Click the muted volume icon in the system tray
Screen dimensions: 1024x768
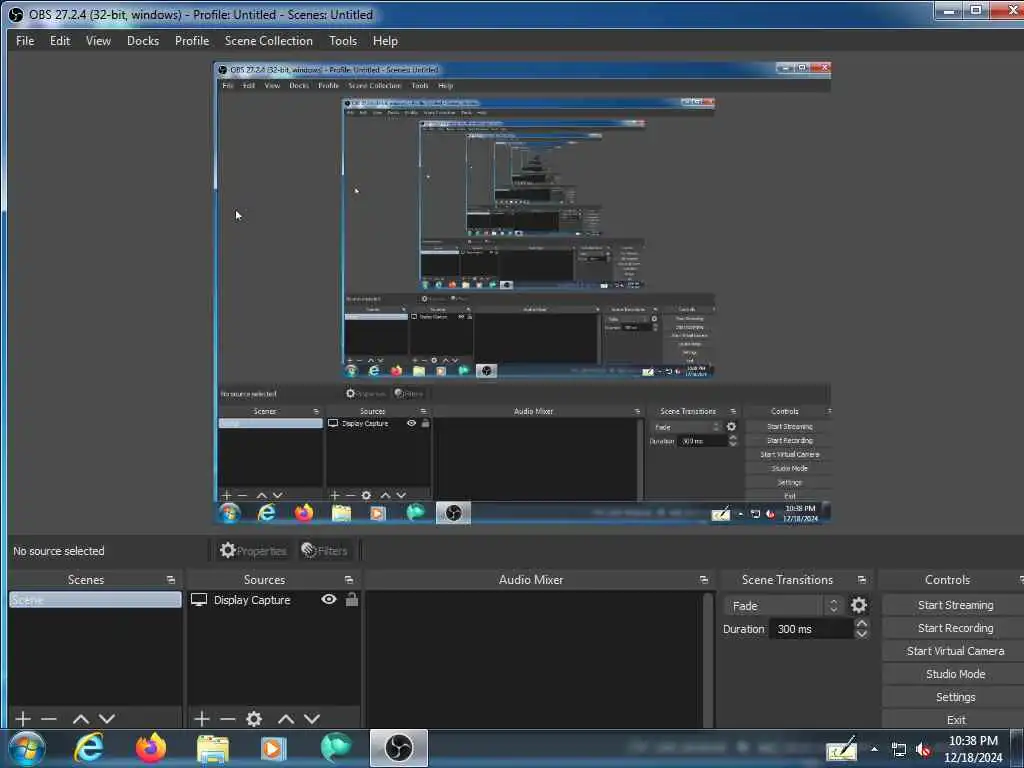(923, 750)
